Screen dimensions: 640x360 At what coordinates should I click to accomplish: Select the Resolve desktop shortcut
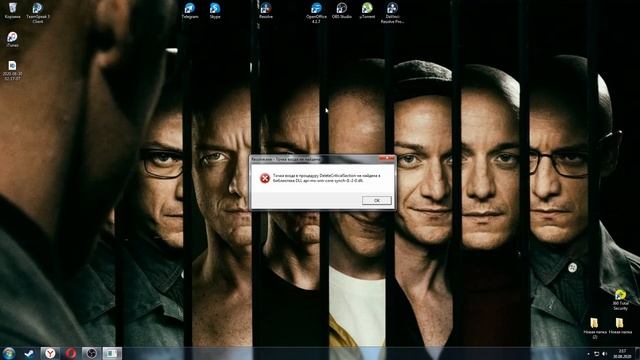coord(266,11)
